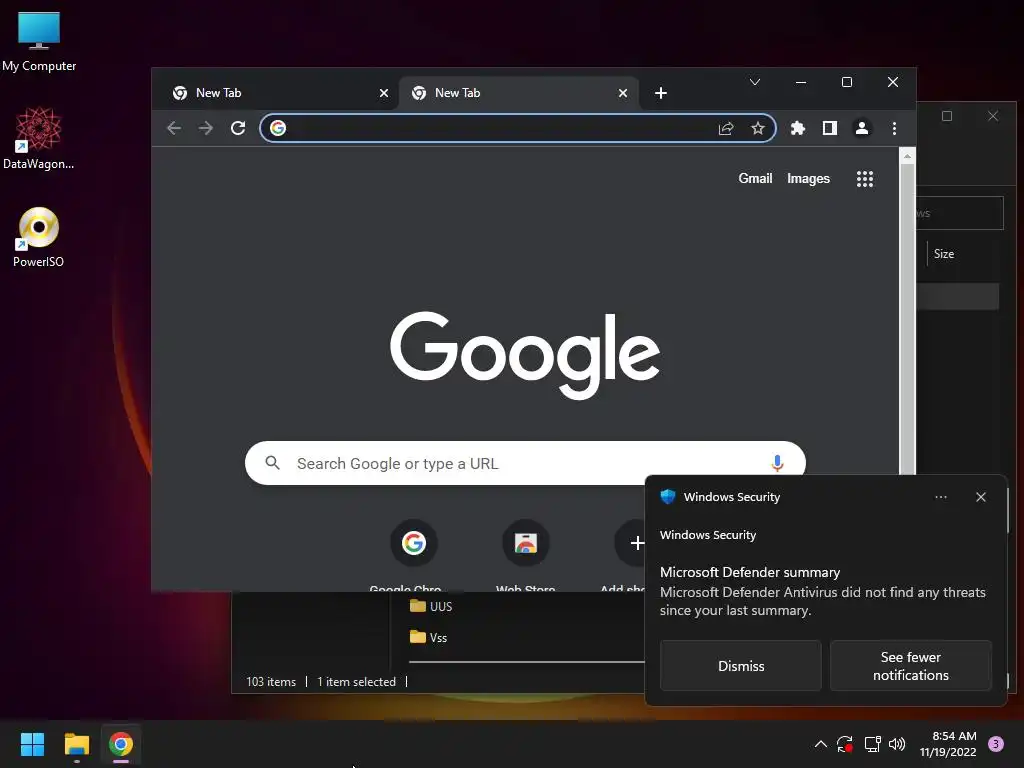Close the second New Tab
This screenshot has height=768, width=1024.
623,93
